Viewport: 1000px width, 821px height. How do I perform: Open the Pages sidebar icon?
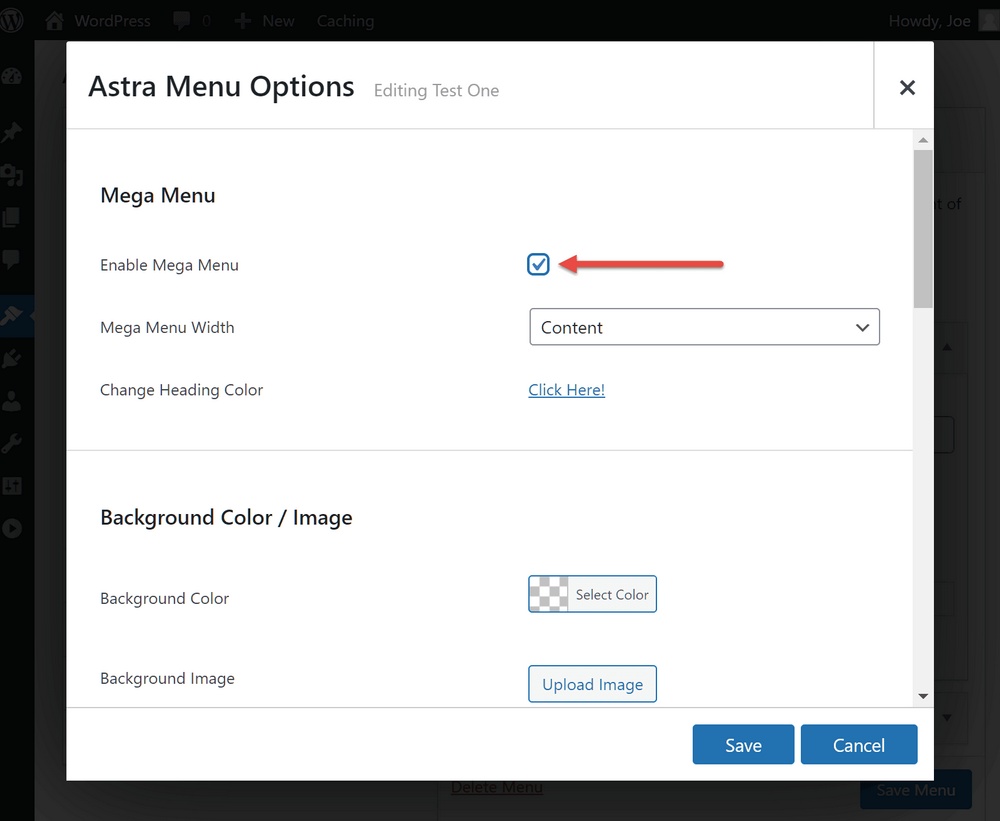click(x=12, y=218)
